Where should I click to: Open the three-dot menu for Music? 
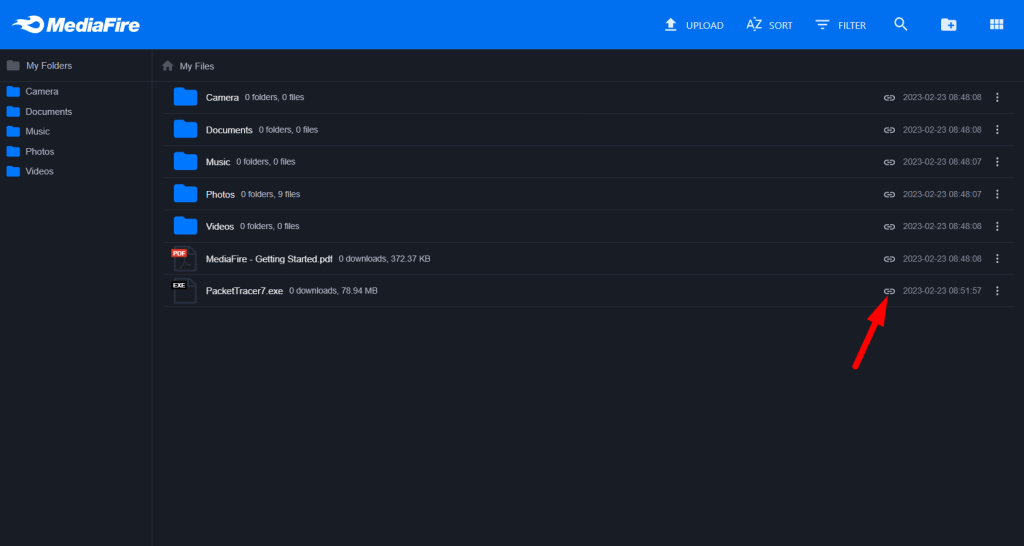997,162
